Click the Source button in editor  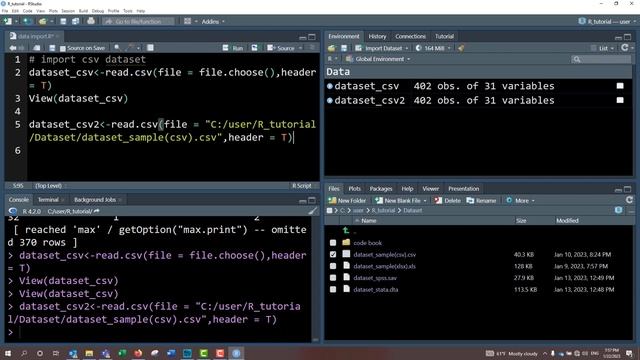(x=281, y=48)
